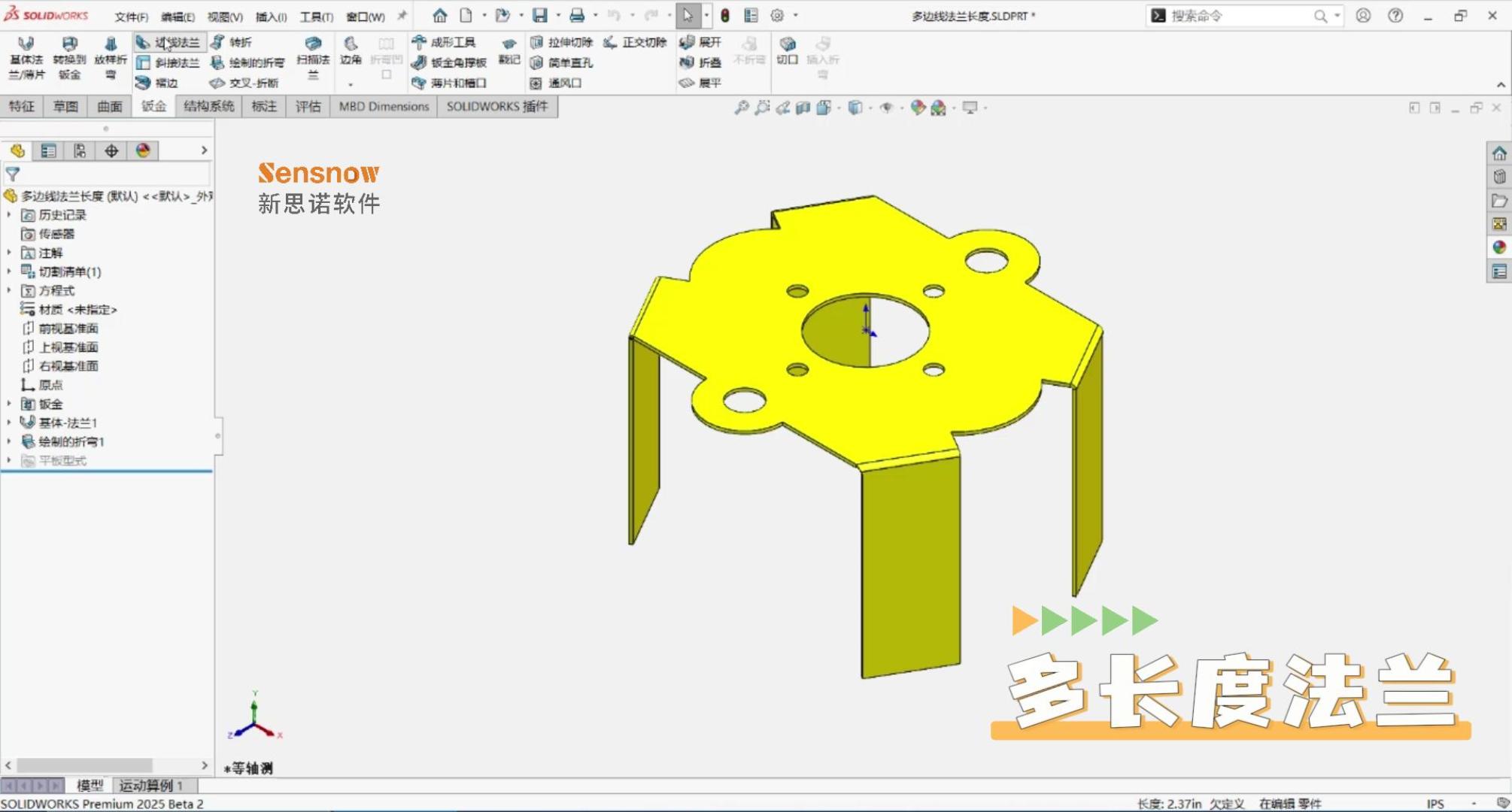Image resolution: width=1512 pixels, height=812 pixels.
Task: Switch to 运动算例 1 motion study tab
Action: coord(150,786)
